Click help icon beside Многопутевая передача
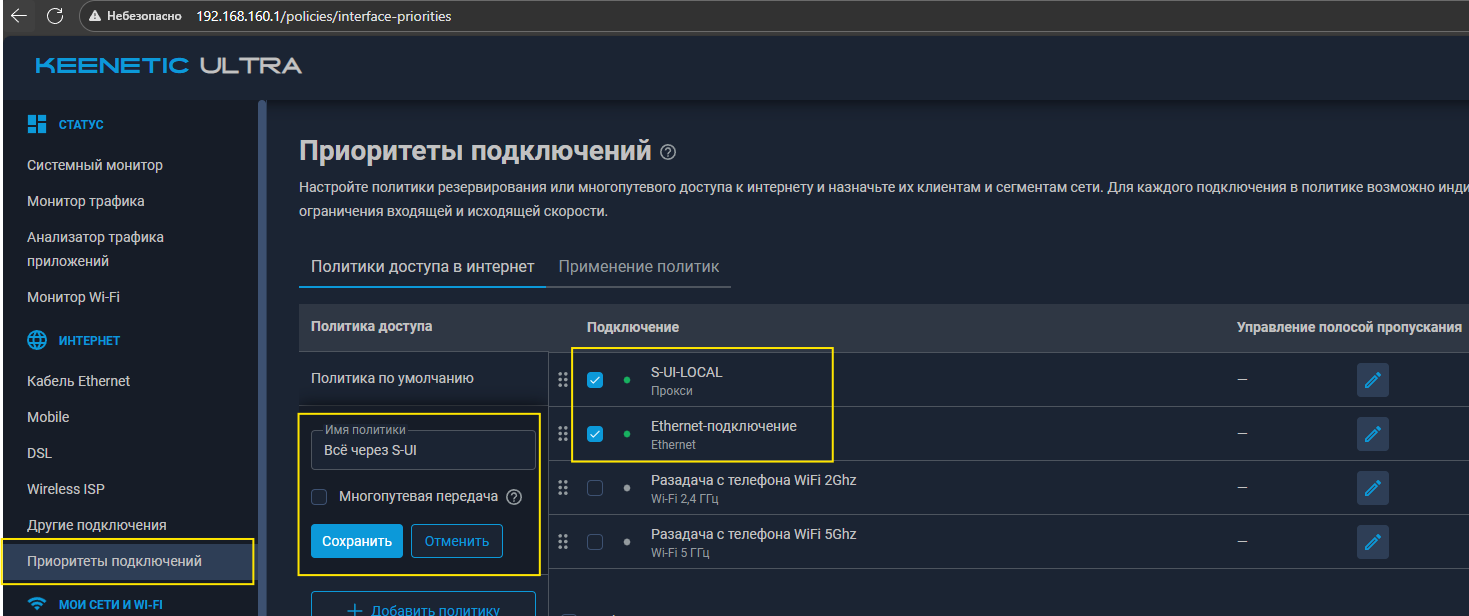1469x616 pixels. pos(514,497)
